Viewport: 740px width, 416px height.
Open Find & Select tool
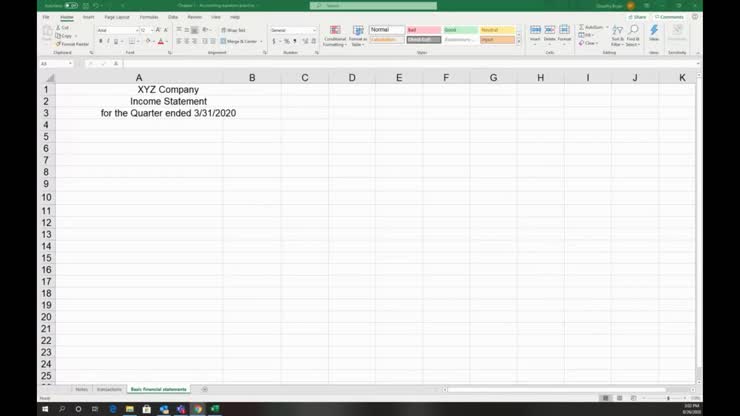click(633, 36)
